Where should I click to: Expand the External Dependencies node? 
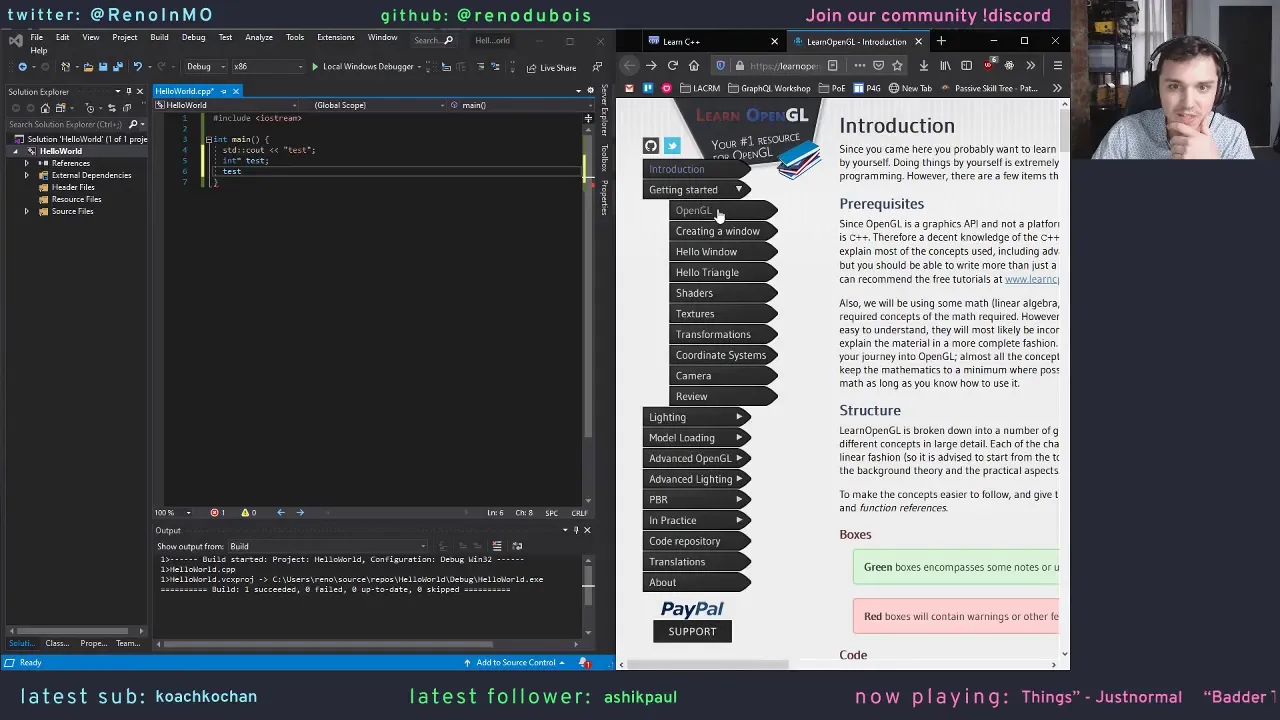[x=27, y=175]
